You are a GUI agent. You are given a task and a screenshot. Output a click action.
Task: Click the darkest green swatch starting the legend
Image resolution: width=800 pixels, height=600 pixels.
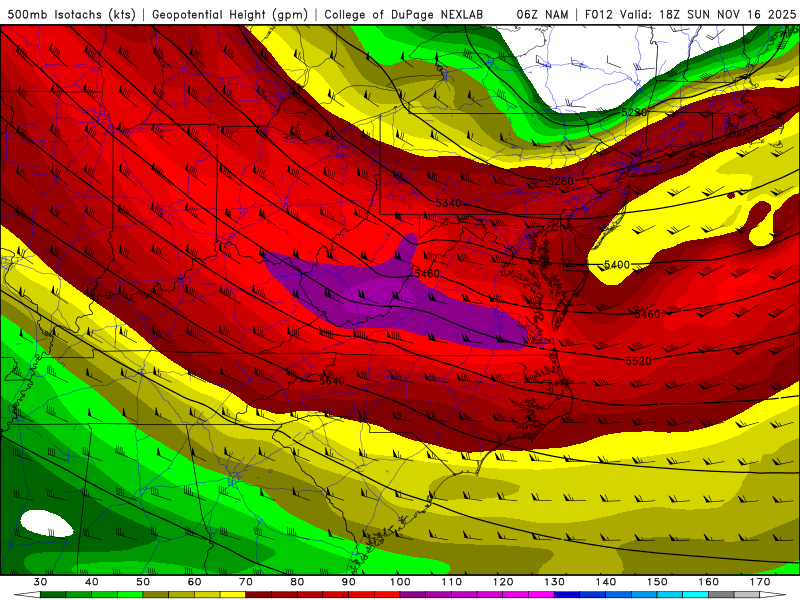[53, 595]
